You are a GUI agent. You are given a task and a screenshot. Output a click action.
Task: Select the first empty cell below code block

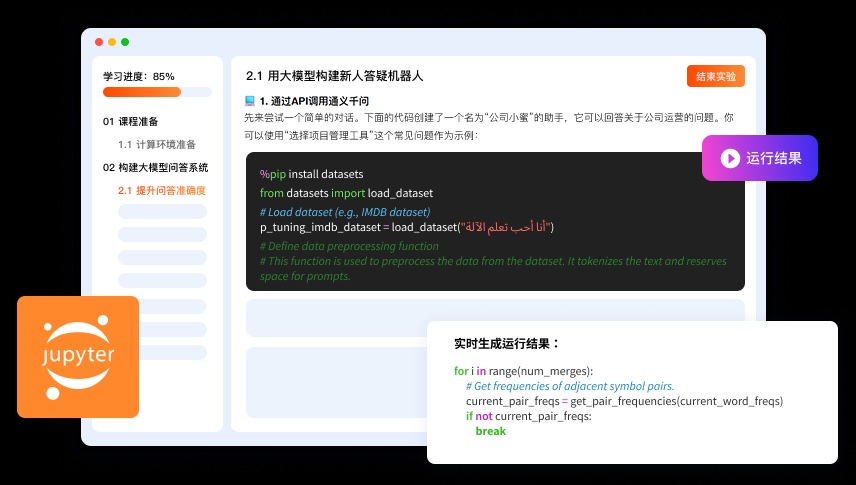coord(495,317)
